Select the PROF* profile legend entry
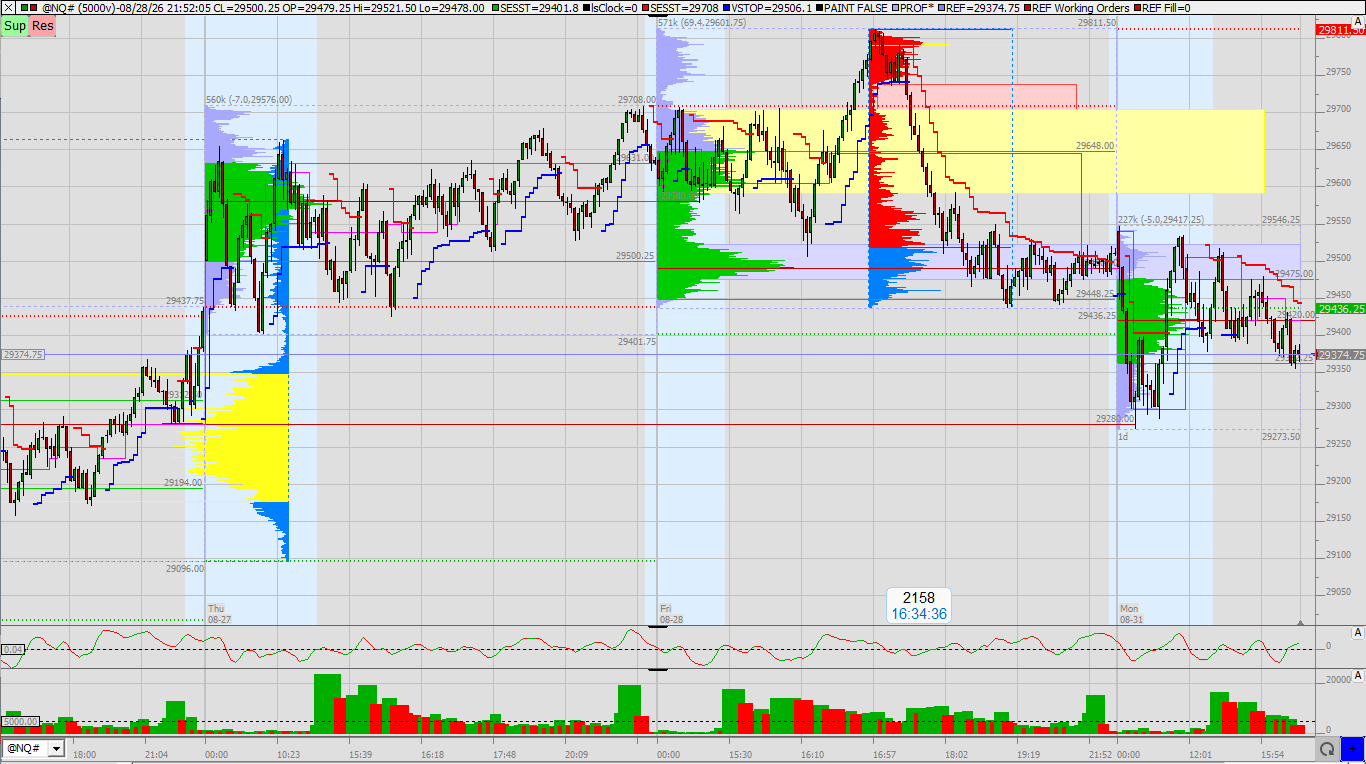 point(914,8)
